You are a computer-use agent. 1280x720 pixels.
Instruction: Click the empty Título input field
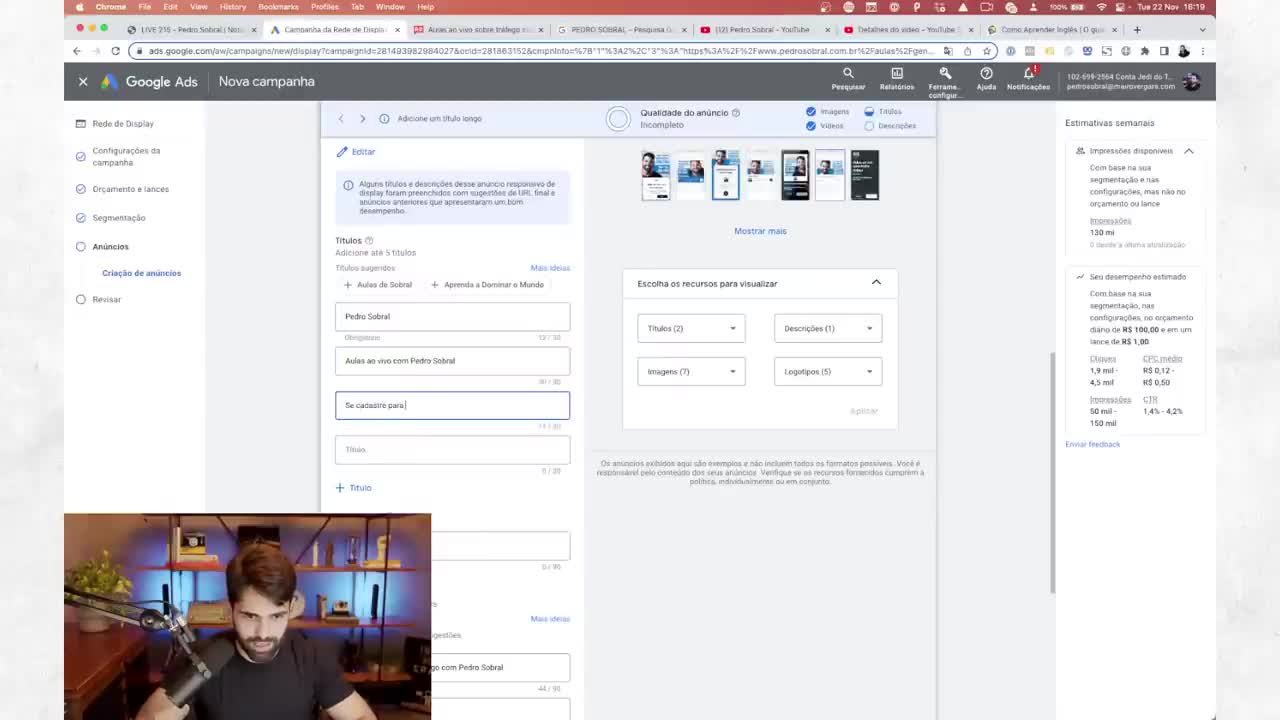452,450
